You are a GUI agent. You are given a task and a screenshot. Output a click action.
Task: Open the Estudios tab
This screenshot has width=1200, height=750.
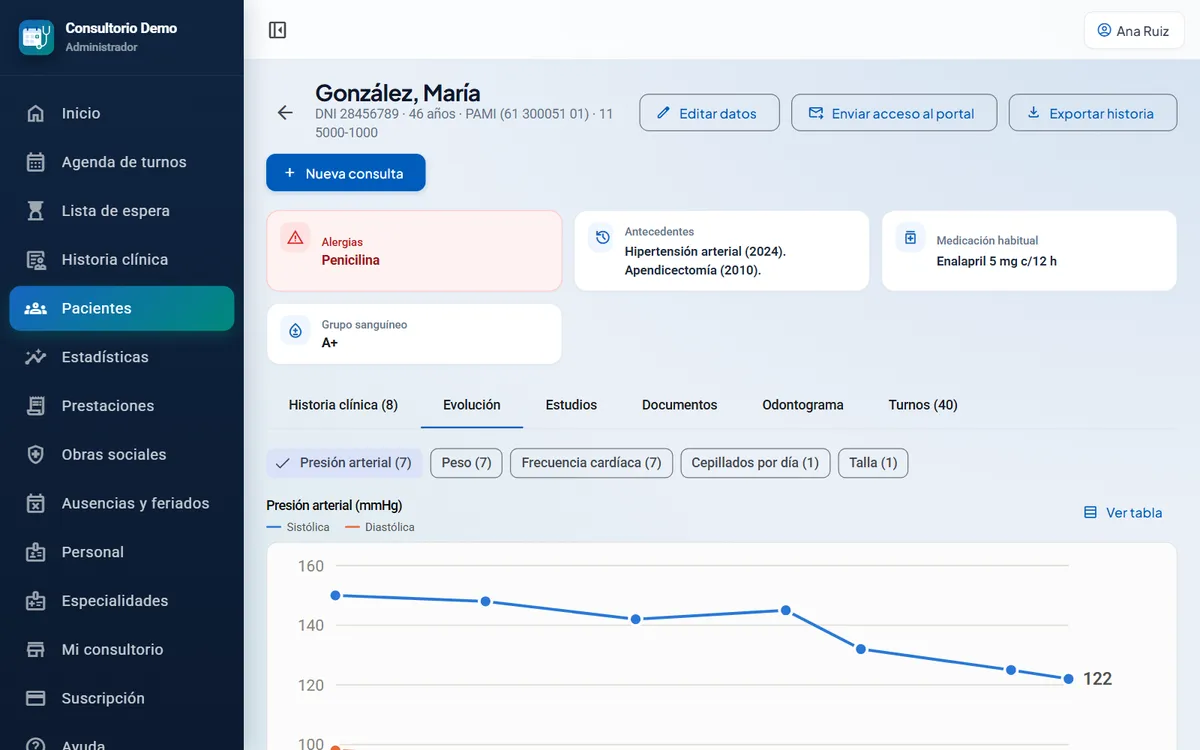[571, 405]
